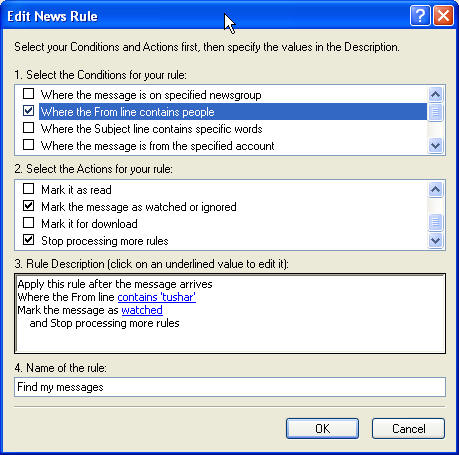Open the contains 'tushar' link

(x=157, y=297)
